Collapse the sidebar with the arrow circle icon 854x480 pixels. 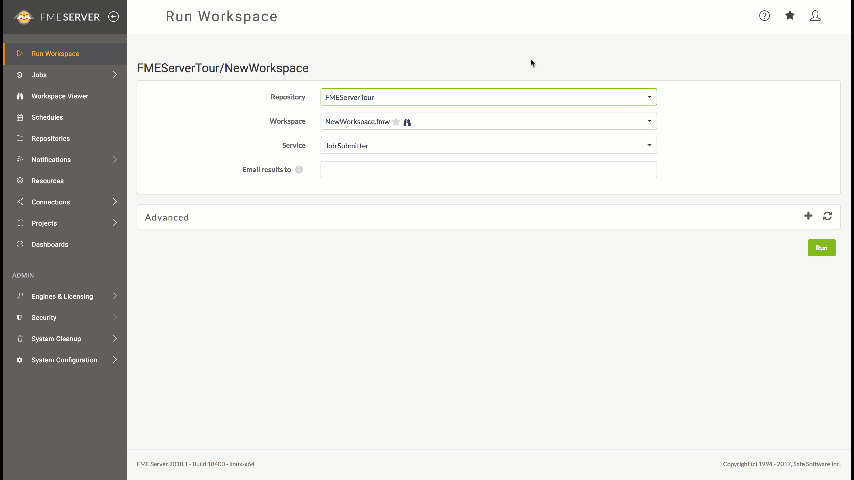[113, 17]
